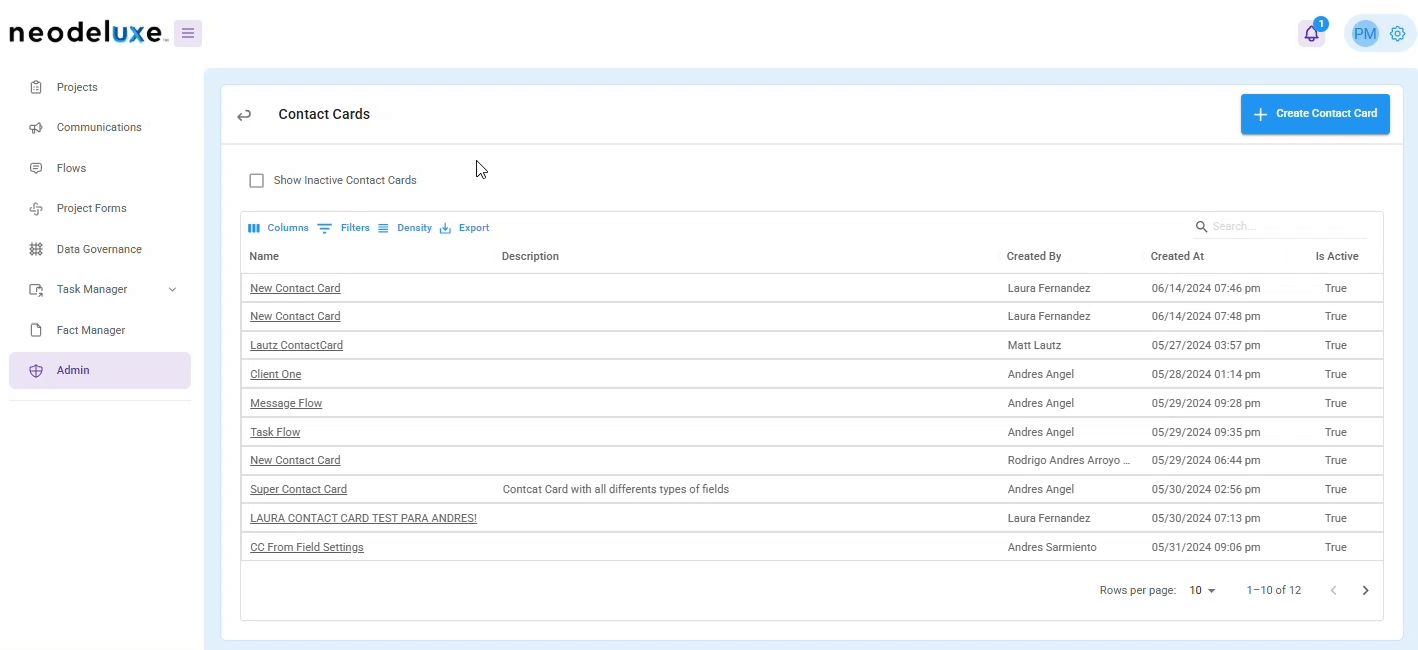Click the Project Forms icon in sidebar
1418x650 pixels.
click(x=36, y=209)
